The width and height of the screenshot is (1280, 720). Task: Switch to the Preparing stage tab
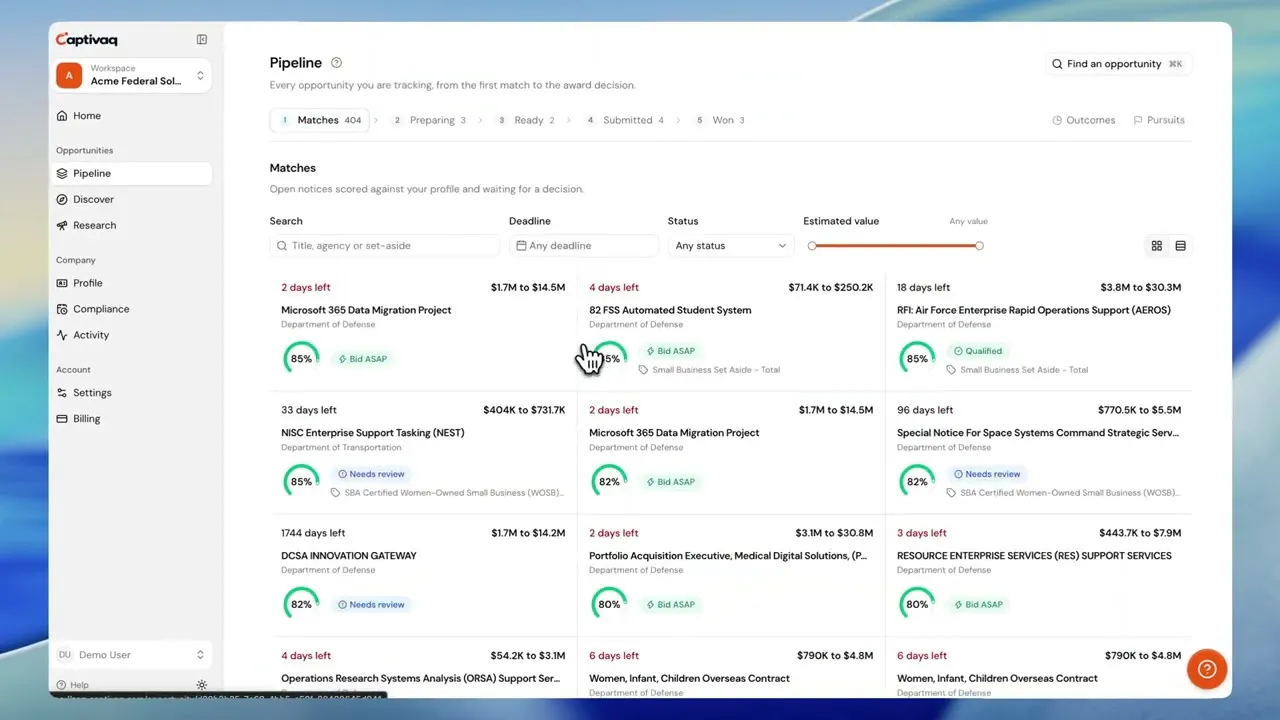(x=429, y=120)
